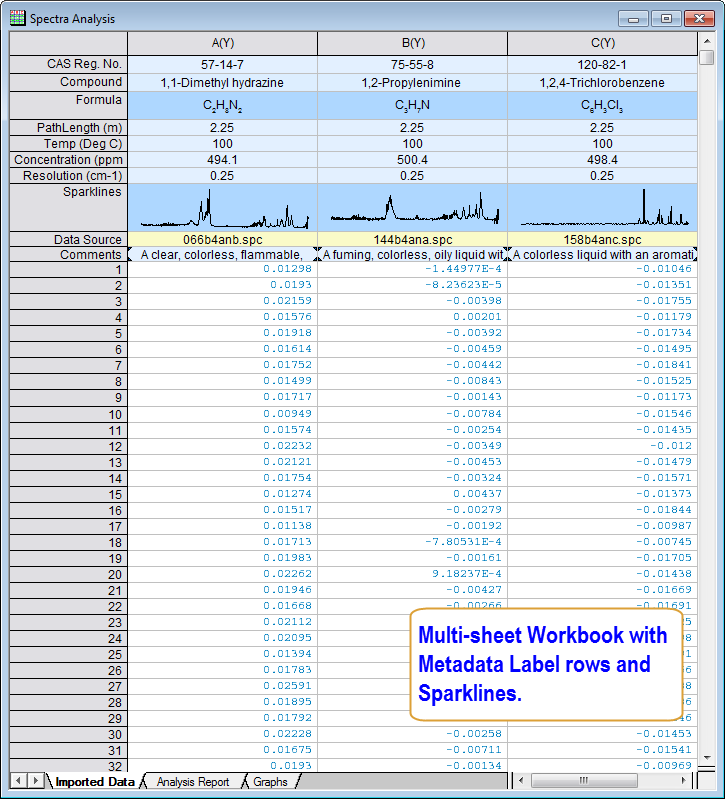This screenshot has width=725, height=799.
Task: Select the 144b4ana.spc data source cell
Action: click(x=412, y=240)
